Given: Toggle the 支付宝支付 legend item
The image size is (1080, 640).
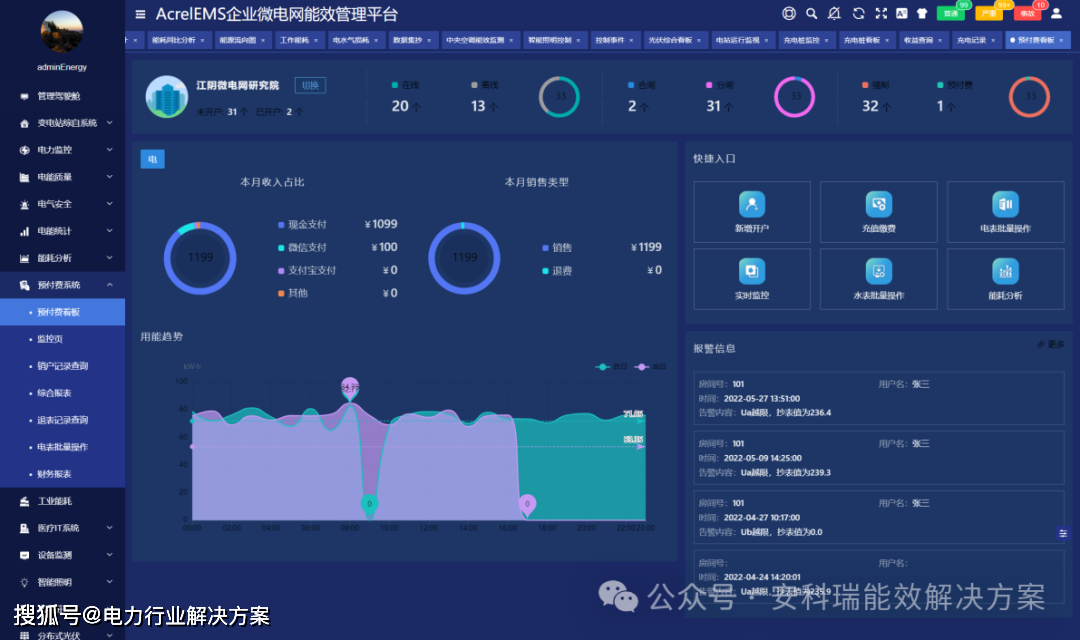Looking at the screenshot, I should pos(307,270).
